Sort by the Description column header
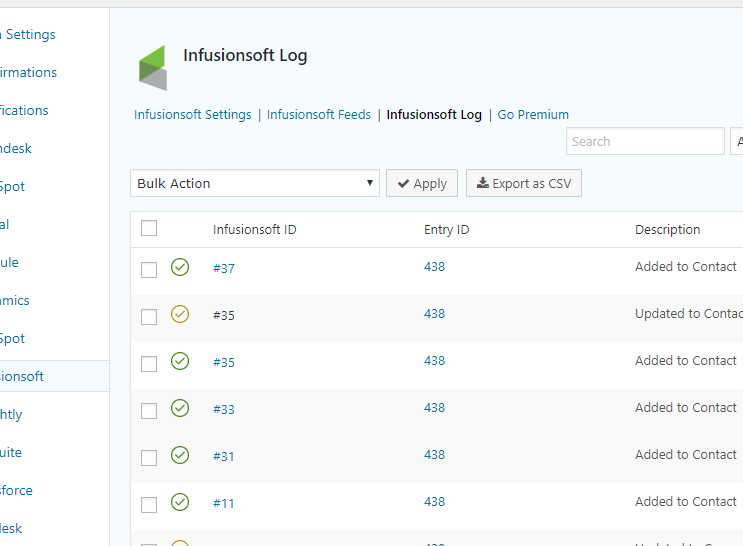 pyautogui.click(x=667, y=229)
